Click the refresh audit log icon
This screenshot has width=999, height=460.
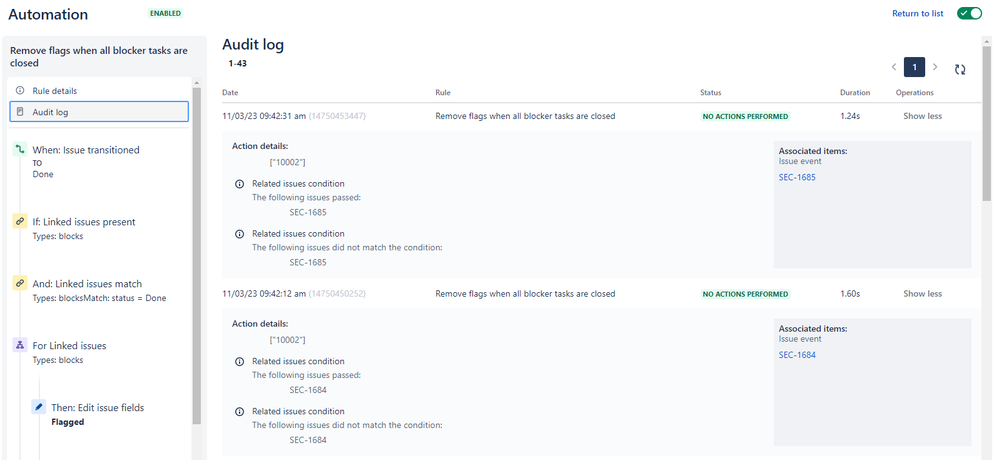959,70
